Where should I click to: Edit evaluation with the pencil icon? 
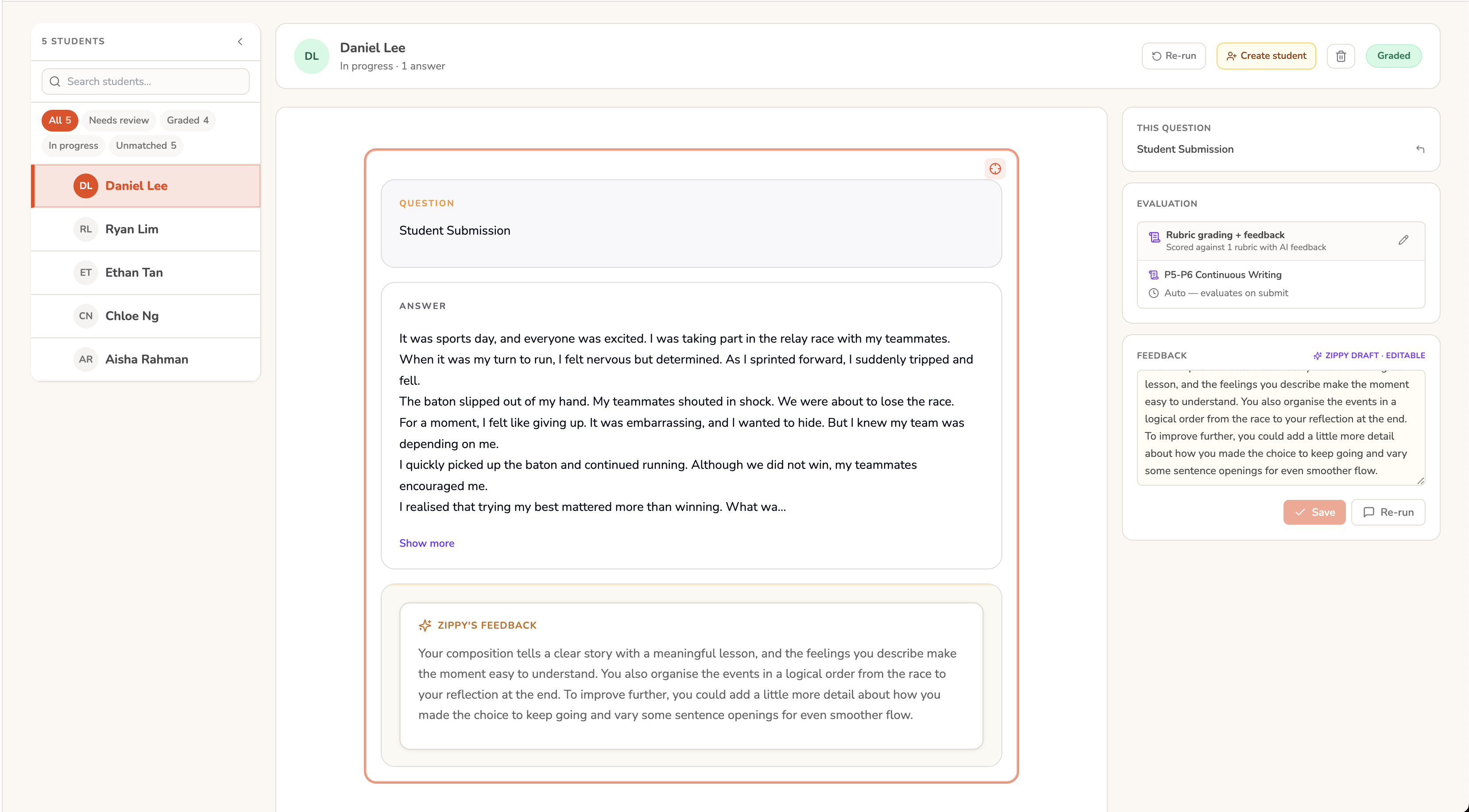point(1403,240)
